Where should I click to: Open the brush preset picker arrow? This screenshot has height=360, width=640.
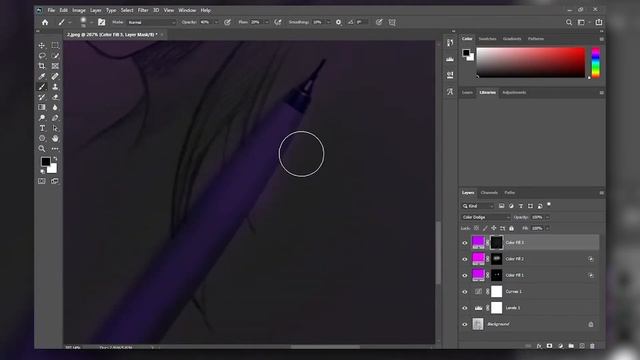click(x=91, y=22)
